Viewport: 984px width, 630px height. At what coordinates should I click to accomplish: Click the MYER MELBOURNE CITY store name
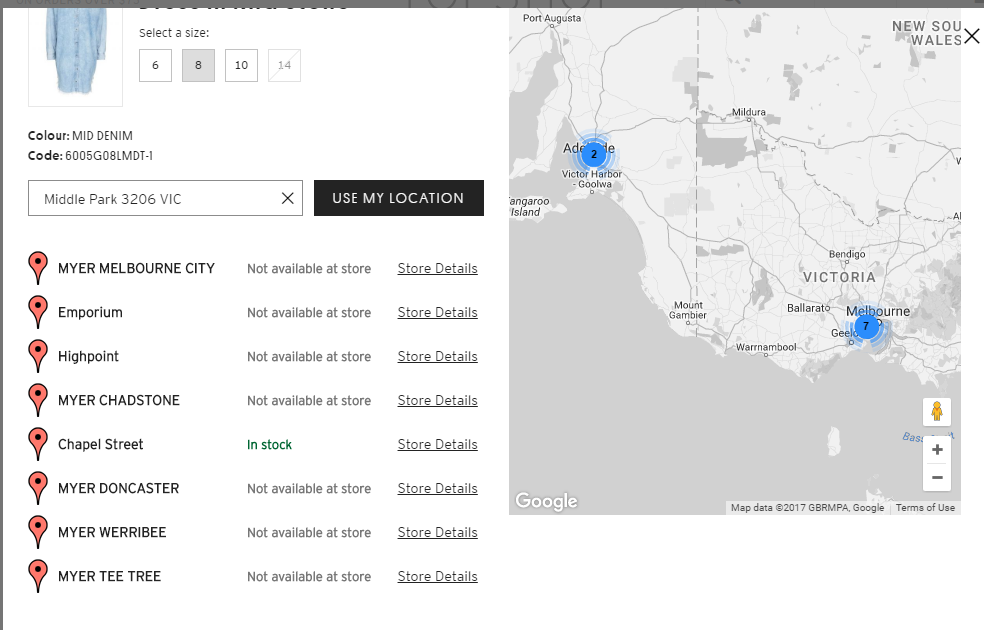tap(136, 269)
